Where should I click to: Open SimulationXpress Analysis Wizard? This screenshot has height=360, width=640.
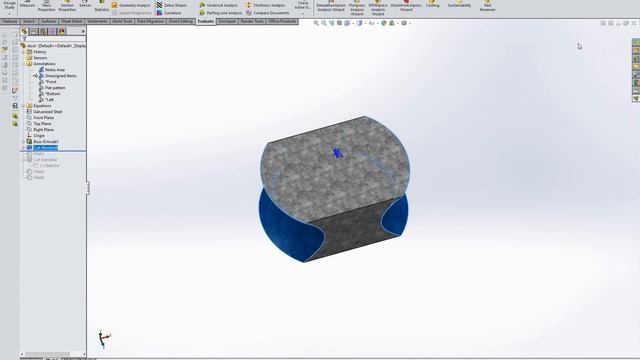(331, 6)
